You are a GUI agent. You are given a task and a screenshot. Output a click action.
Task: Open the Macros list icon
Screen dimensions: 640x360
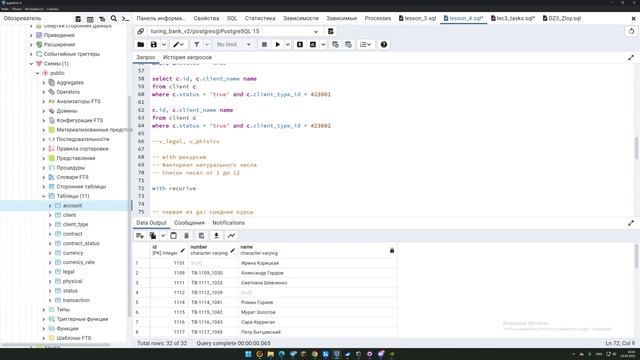[x=365, y=44]
